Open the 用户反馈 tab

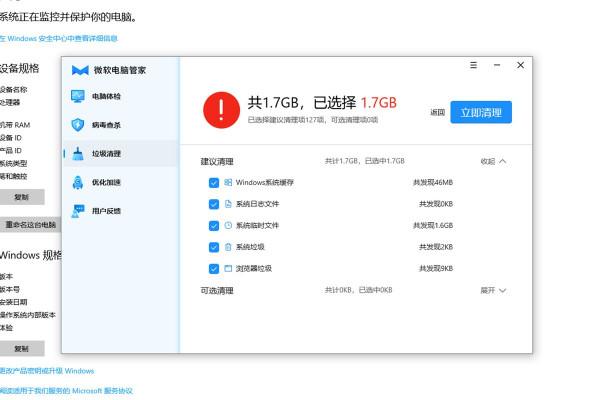(121, 211)
